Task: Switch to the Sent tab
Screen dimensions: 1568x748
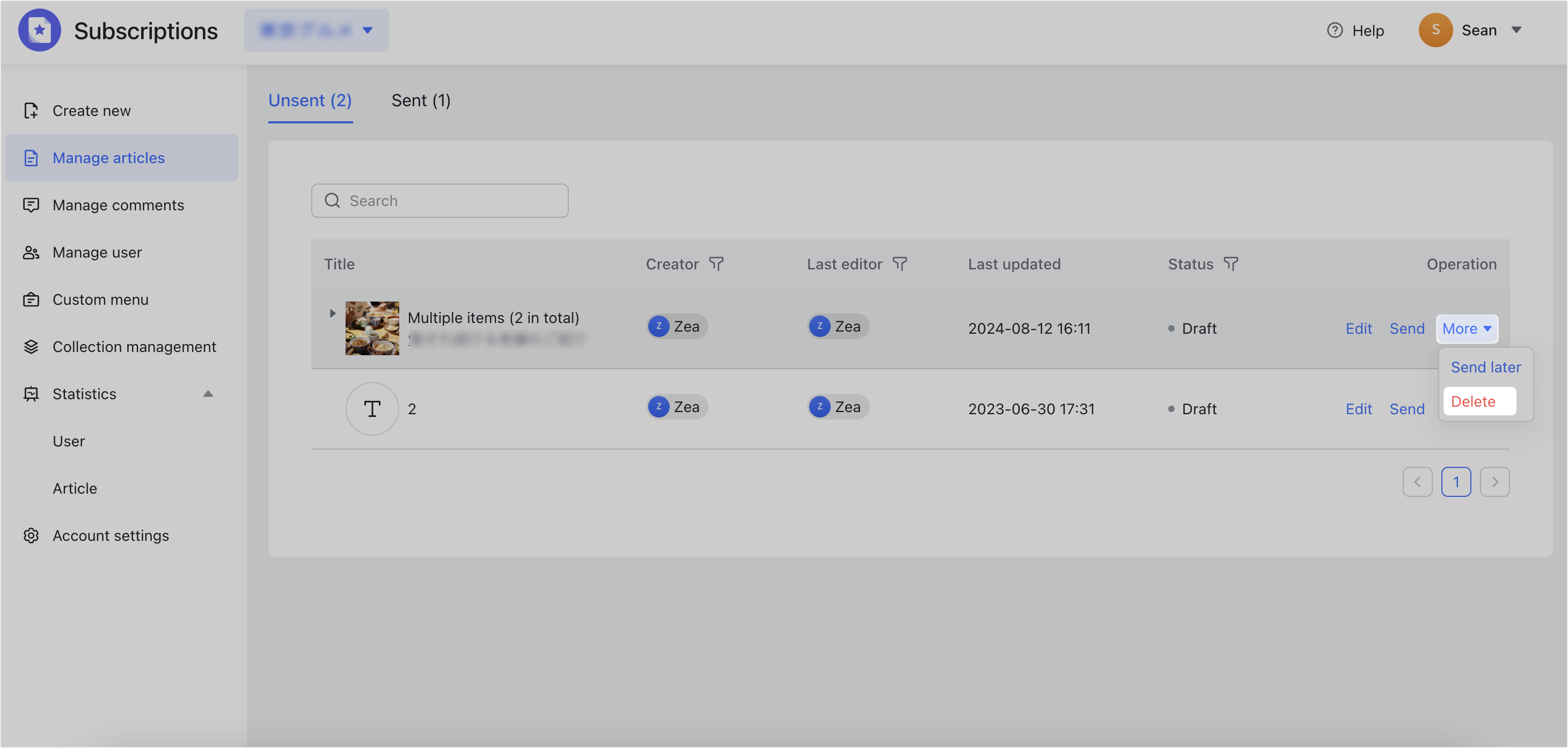Action: [x=421, y=100]
